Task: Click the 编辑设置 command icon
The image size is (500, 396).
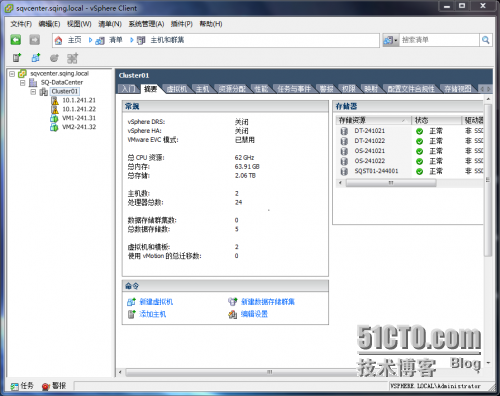Action: (233, 314)
